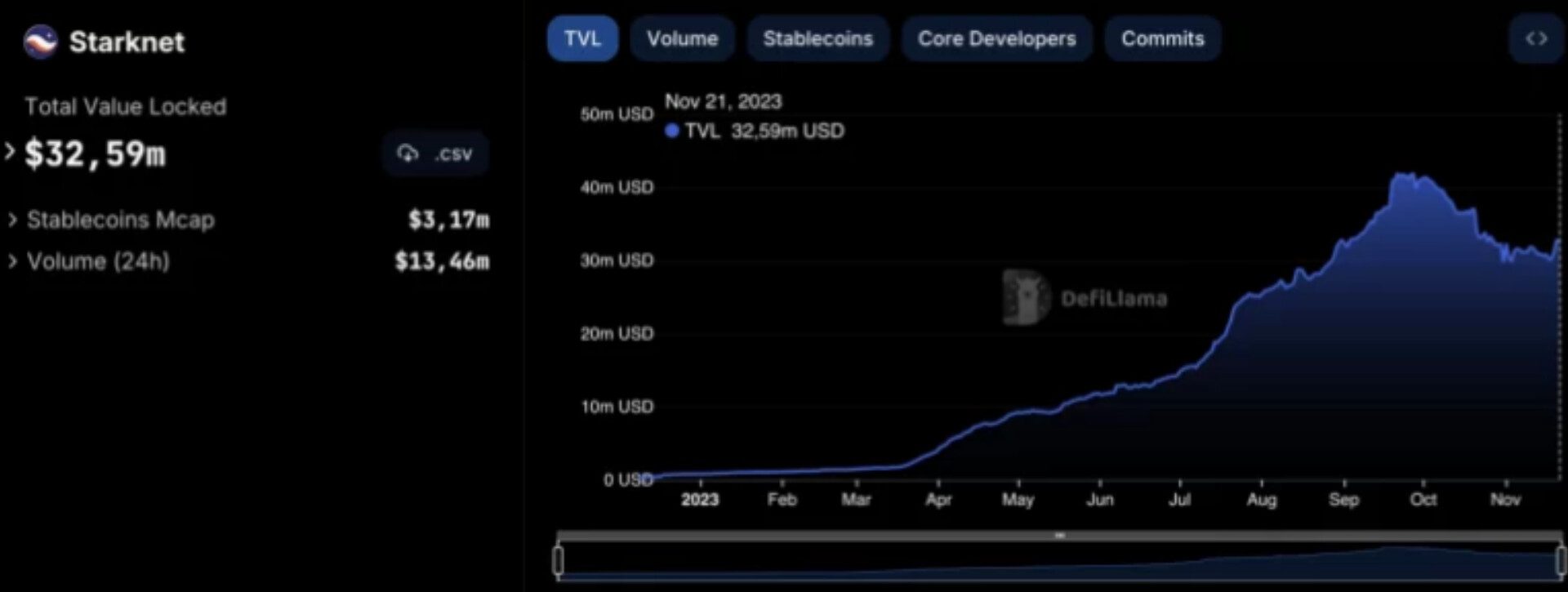Screen dimensions: 1568x592
Task: Click the 50m USD axis label
Action: 617,114
